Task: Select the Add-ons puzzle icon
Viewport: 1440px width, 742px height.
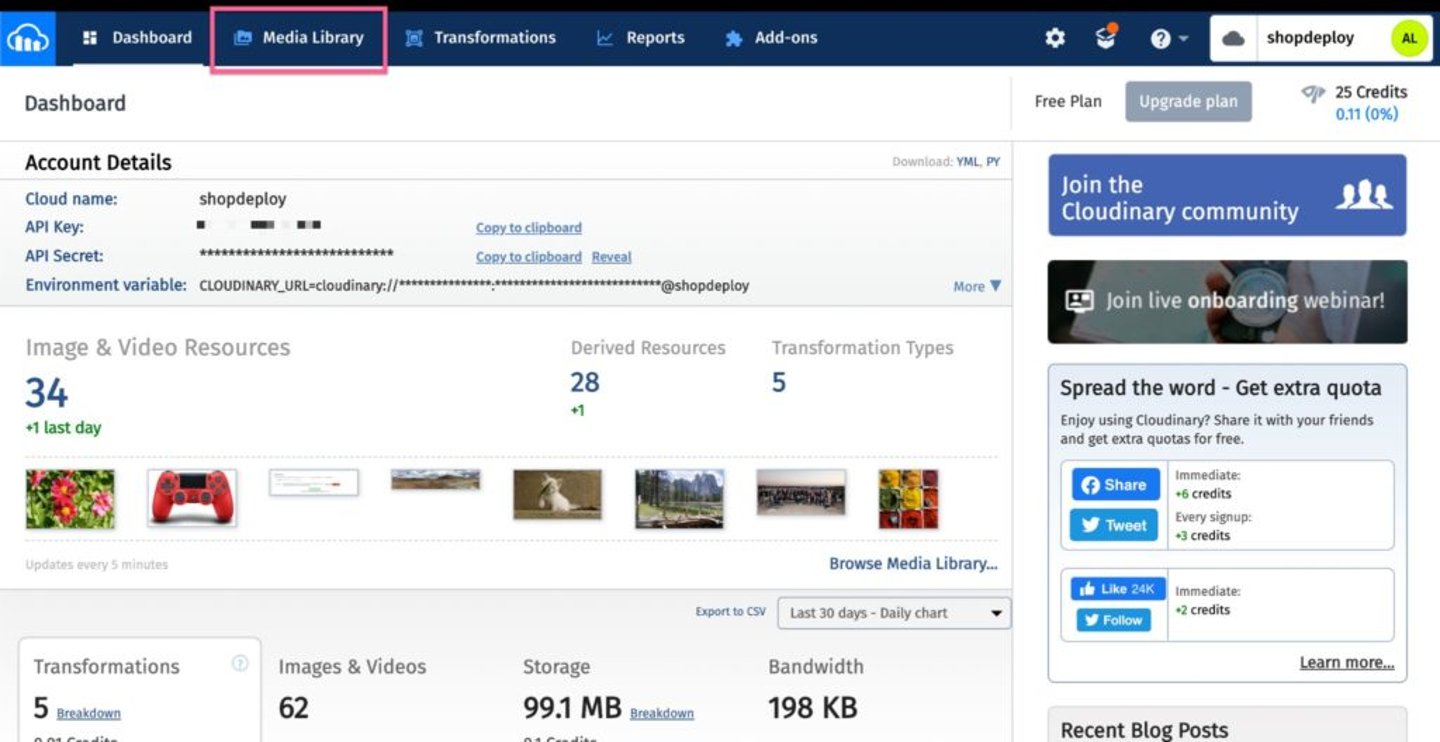Action: click(732, 37)
